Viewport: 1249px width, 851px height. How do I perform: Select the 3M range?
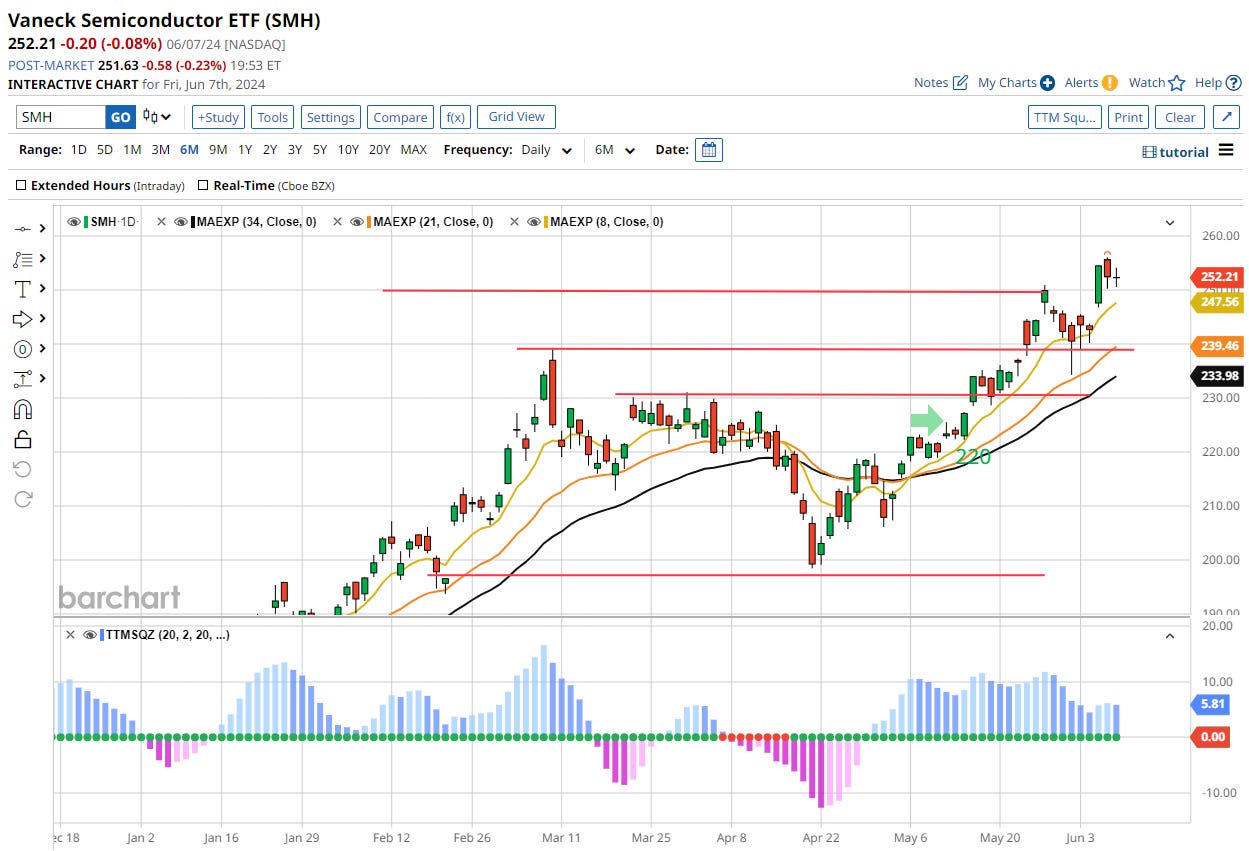160,150
